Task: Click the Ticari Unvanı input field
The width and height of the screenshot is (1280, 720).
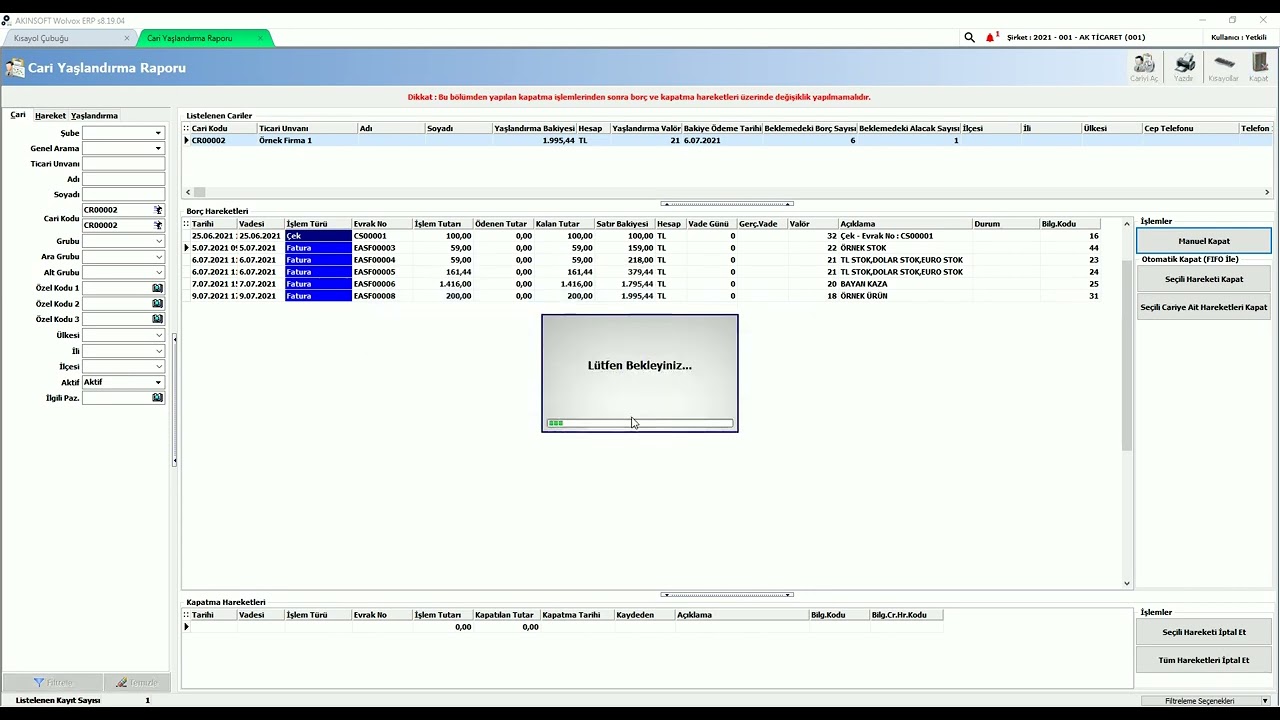Action: 123,164
